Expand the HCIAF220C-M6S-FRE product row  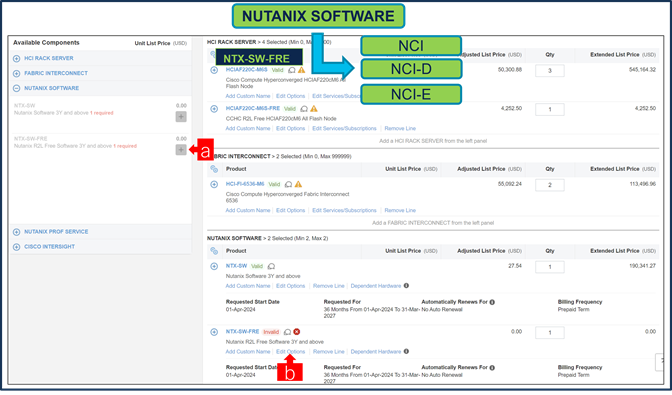214,109
